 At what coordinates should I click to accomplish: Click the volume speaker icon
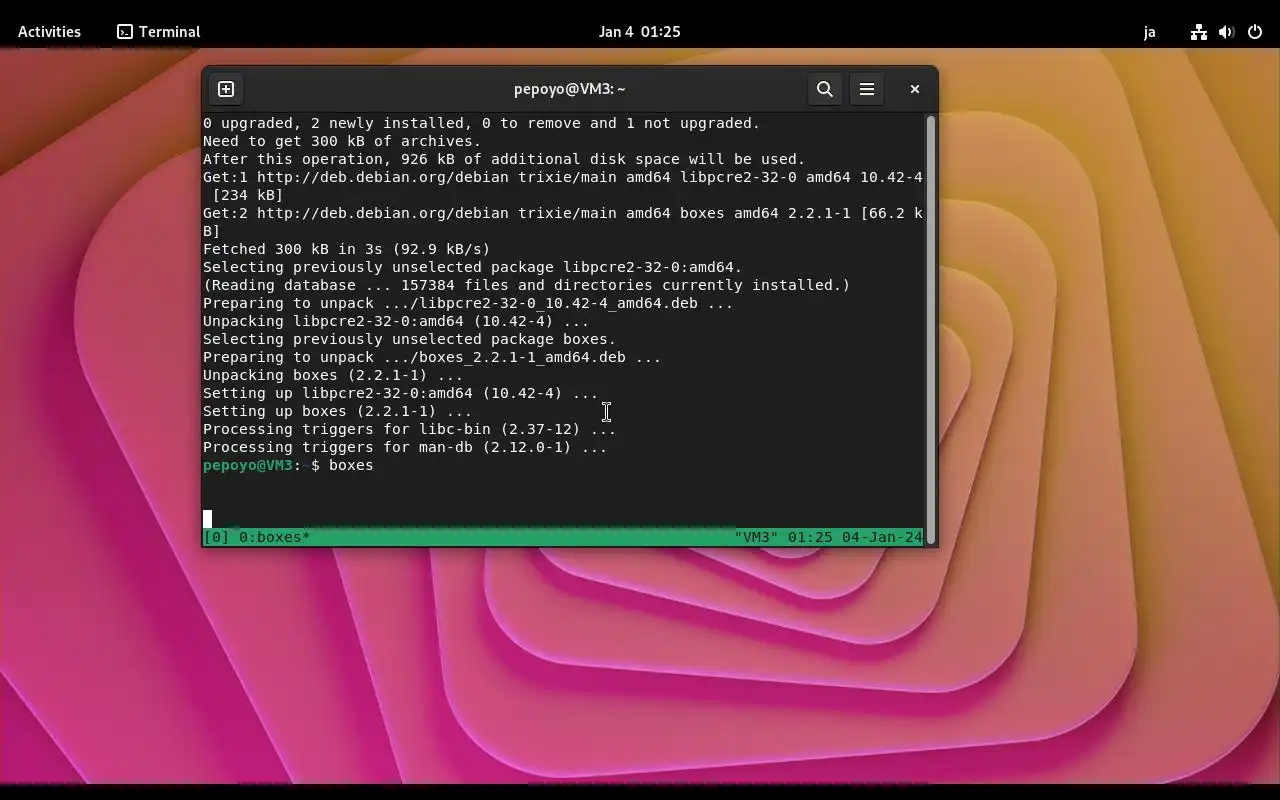coord(1226,32)
